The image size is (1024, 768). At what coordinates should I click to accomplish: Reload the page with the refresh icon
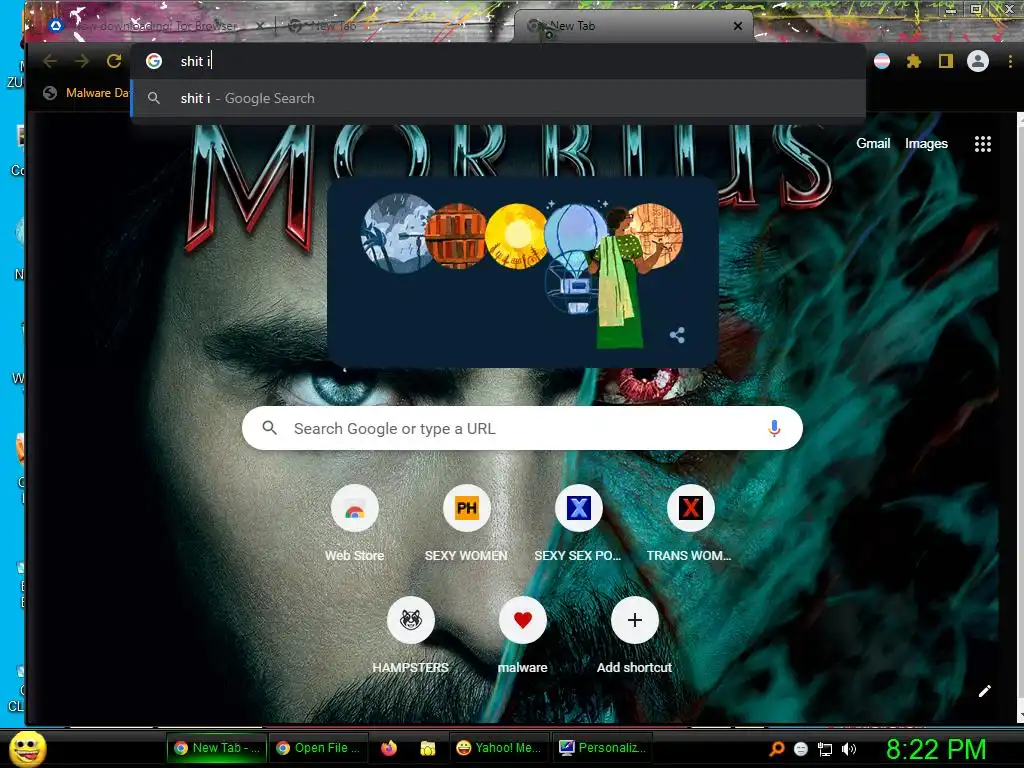point(114,61)
